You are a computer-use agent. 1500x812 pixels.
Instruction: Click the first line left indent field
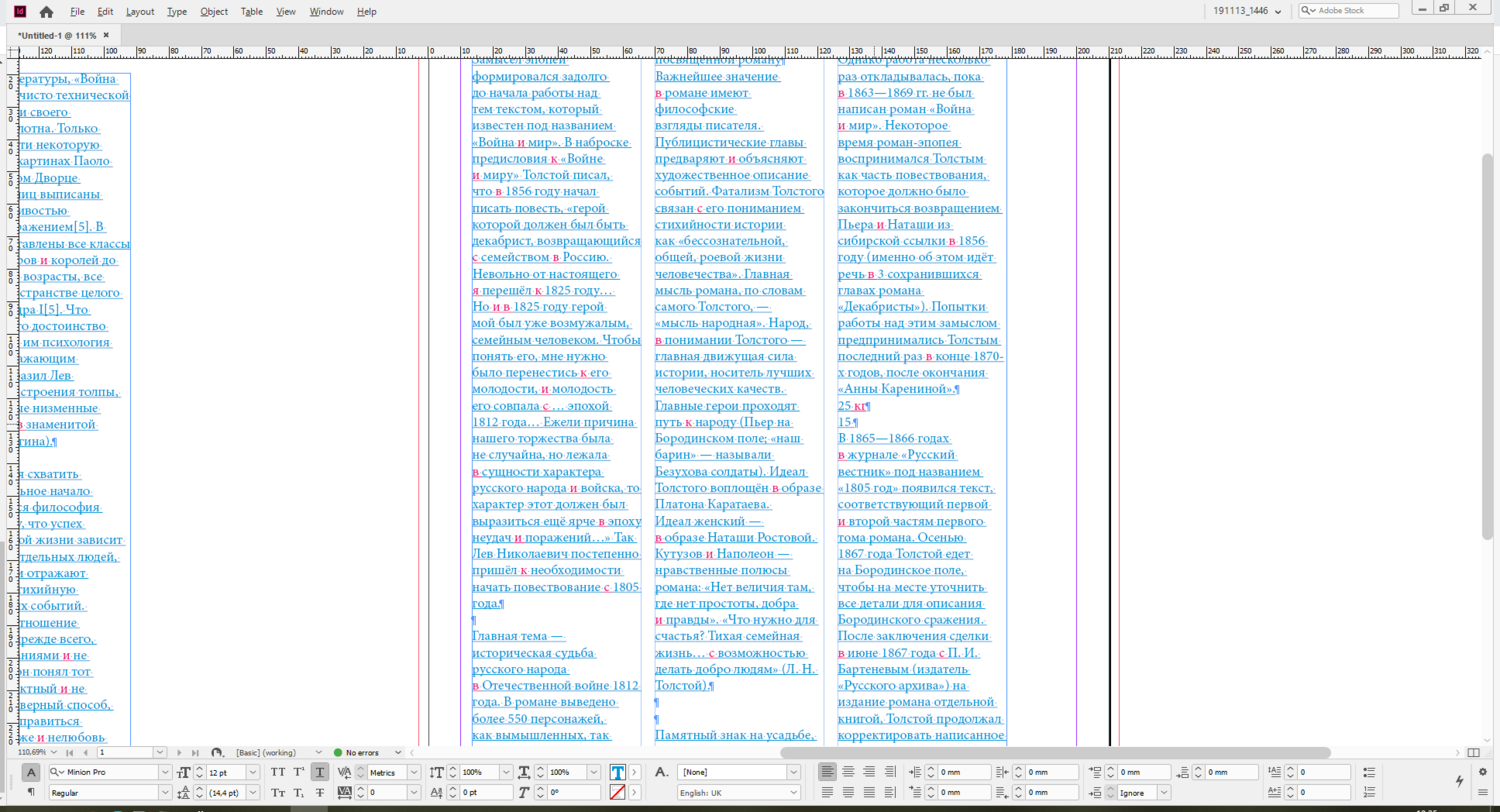pyautogui.click(x=963, y=792)
